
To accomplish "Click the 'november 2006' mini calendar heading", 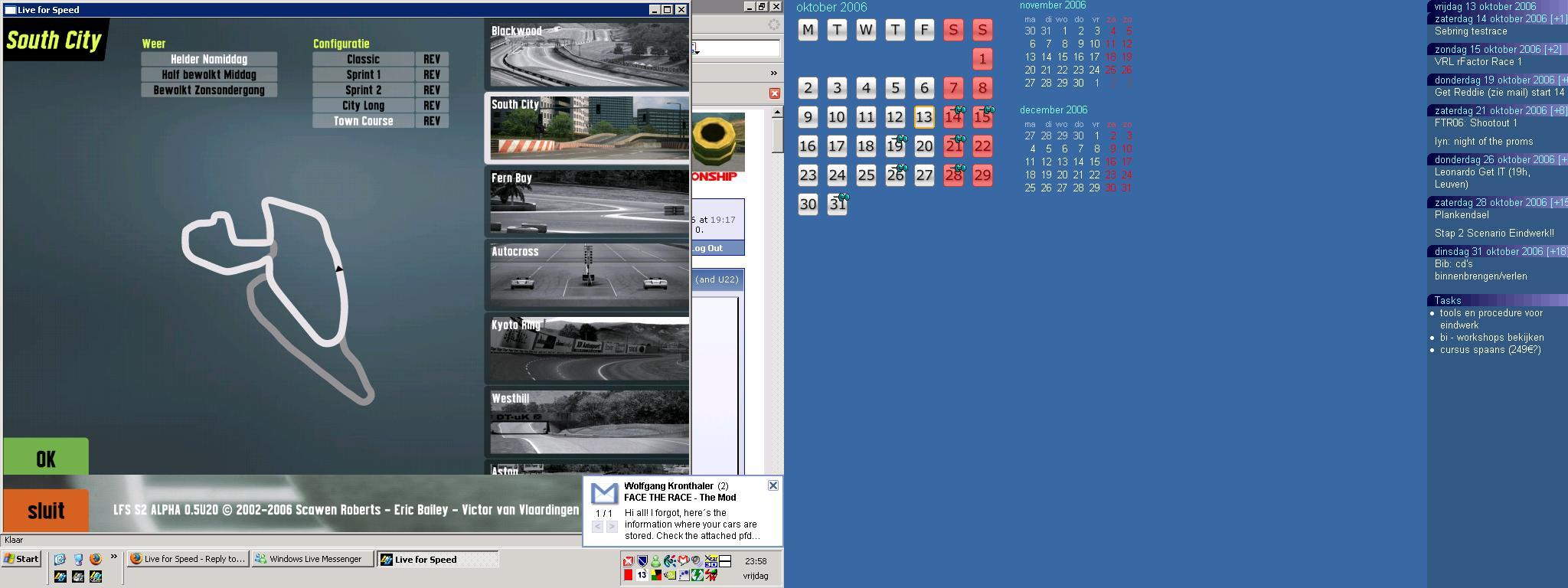I will pos(1053,5).
